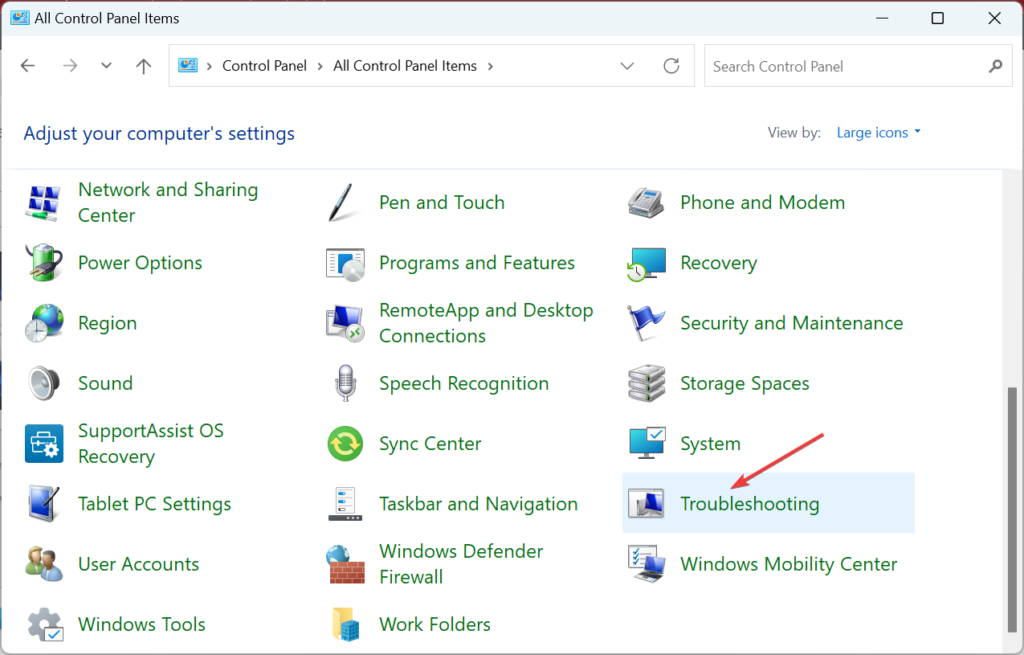Image resolution: width=1024 pixels, height=655 pixels.
Task: Click the Speech Recognition microphone icon
Action: tap(345, 383)
